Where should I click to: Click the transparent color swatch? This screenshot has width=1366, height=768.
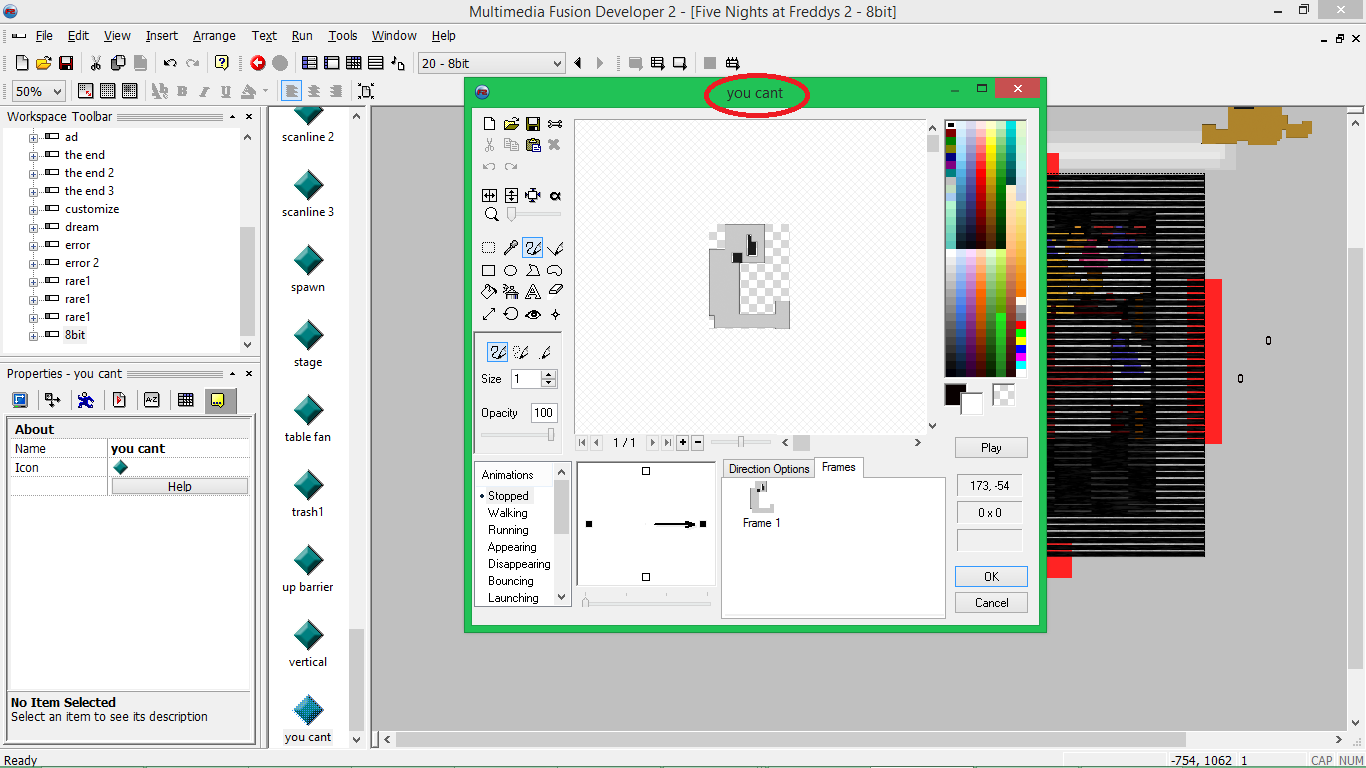(1003, 394)
